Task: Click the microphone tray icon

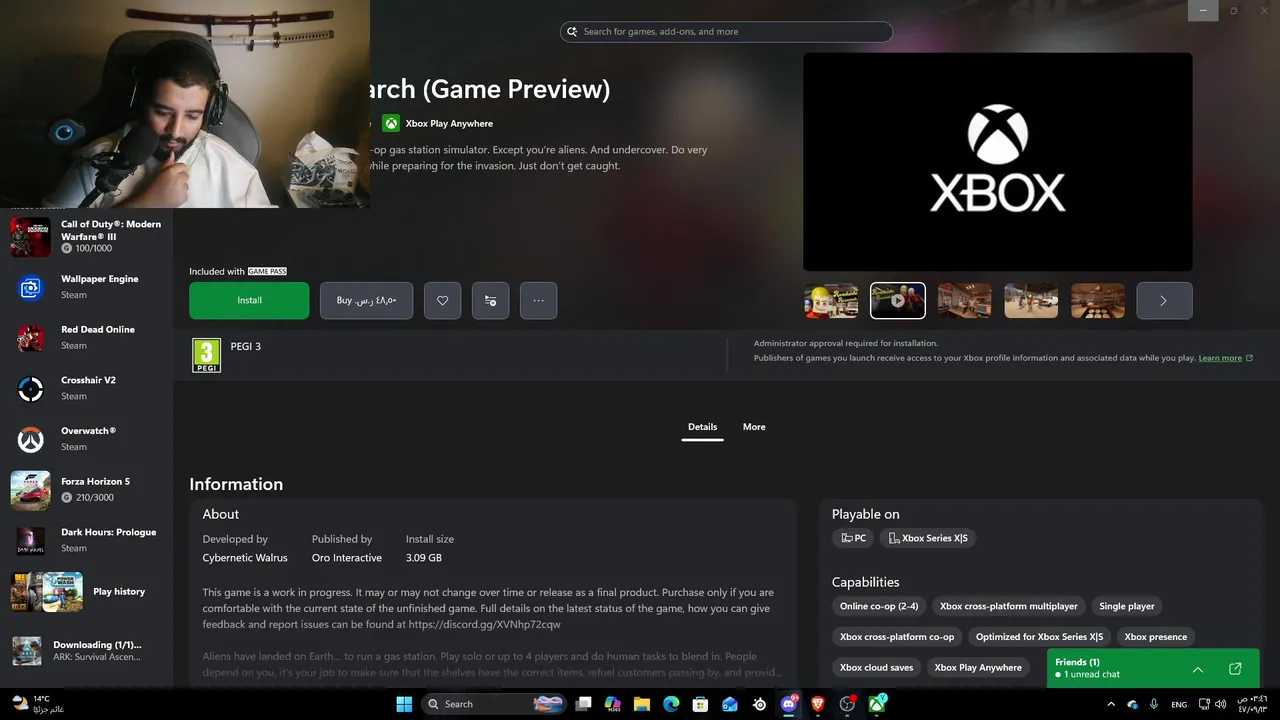Action: [1154, 704]
